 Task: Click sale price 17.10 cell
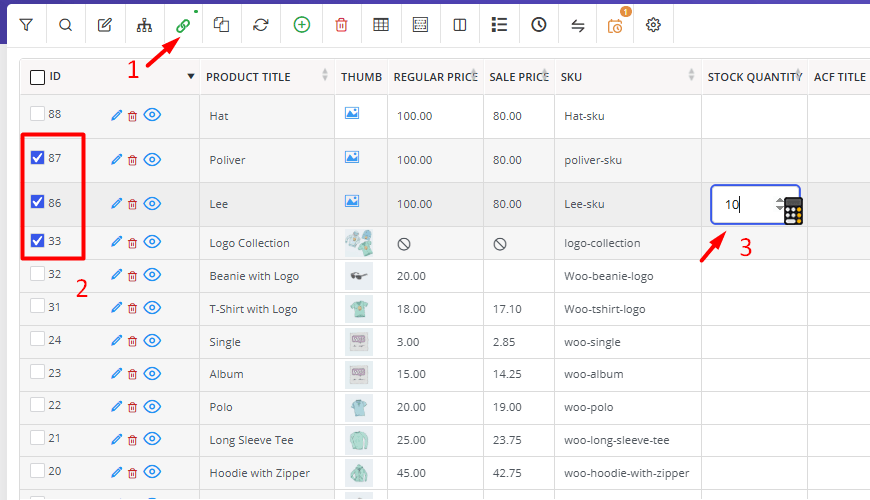pyautogui.click(x=519, y=309)
